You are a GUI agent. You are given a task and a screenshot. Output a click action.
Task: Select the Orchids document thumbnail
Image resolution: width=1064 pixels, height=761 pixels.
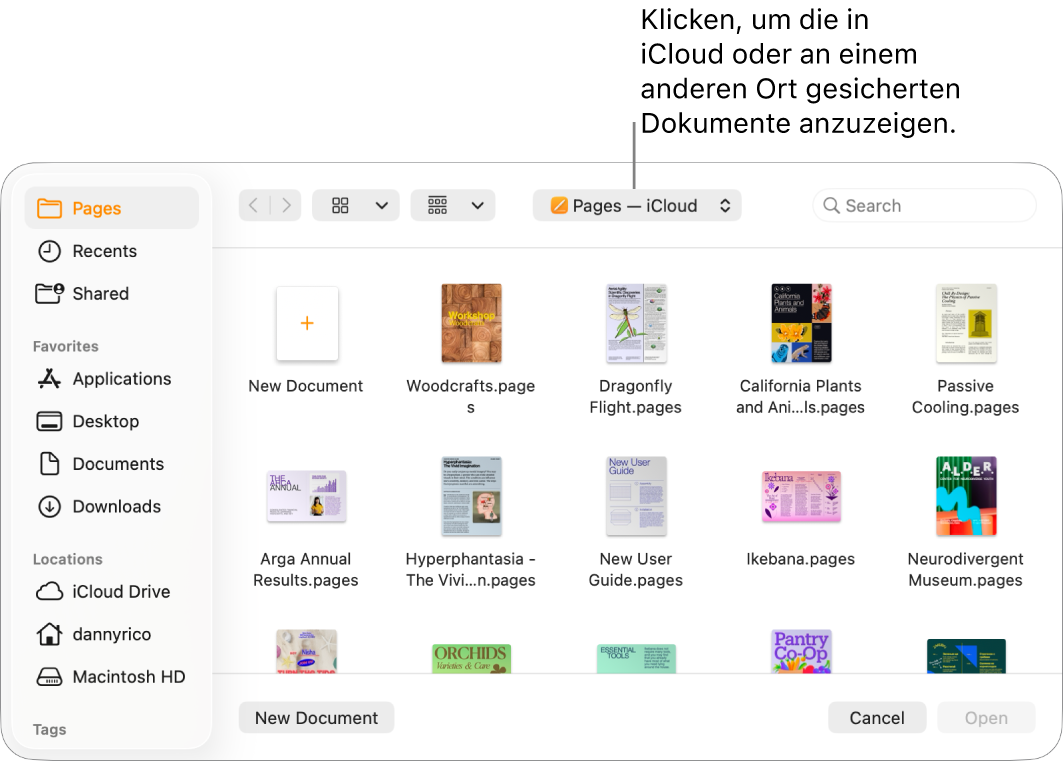pos(472,658)
